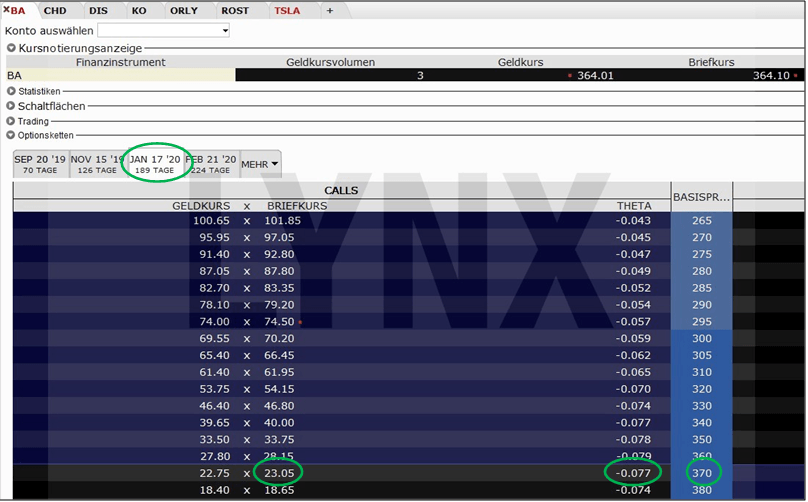Switch to the DIS tab
The image size is (808, 502).
(98, 11)
